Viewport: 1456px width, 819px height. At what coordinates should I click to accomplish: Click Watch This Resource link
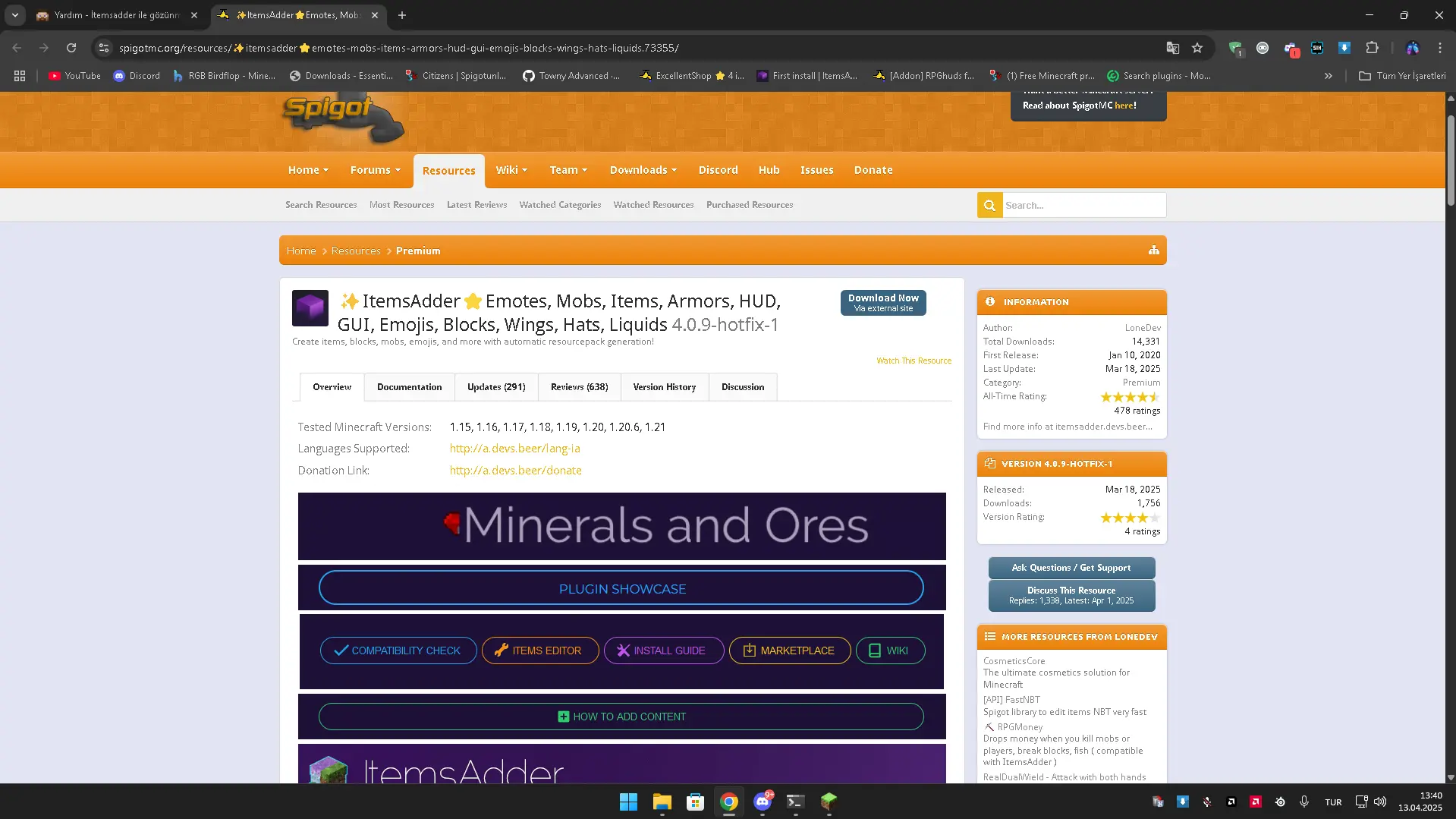coord(914,361)
